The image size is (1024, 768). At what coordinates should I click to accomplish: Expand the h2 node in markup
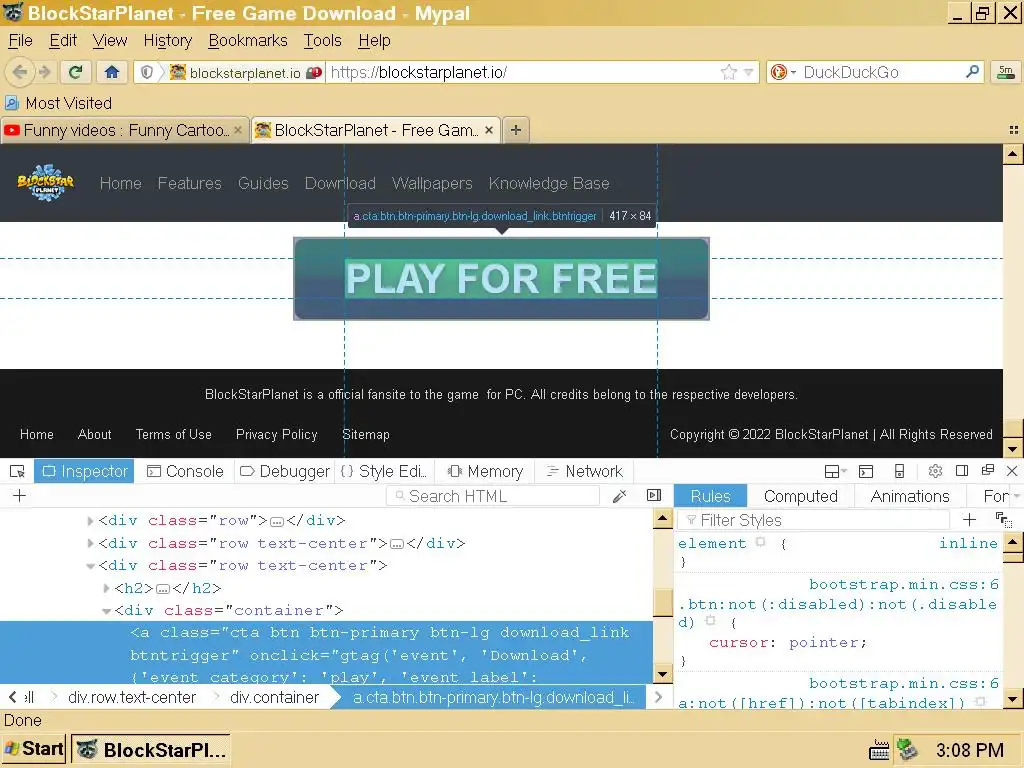pyautogui.click(x=106, y=588)
